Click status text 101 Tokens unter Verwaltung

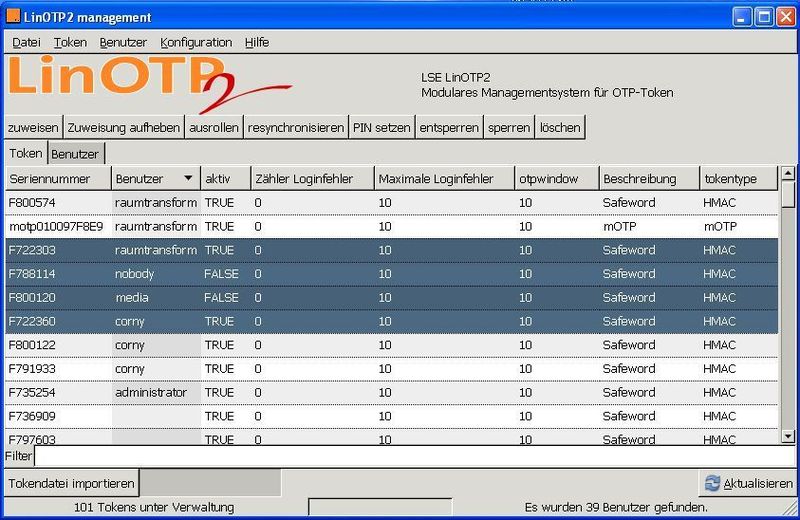(154, 507)
